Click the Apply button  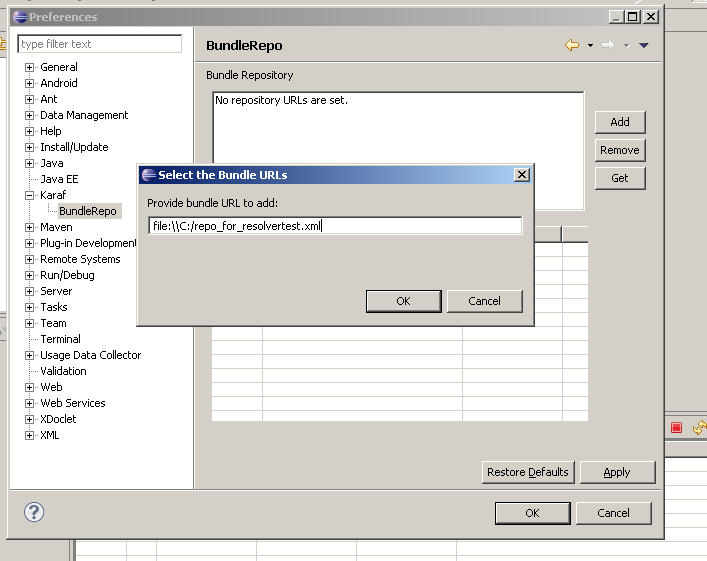(617, 472)
